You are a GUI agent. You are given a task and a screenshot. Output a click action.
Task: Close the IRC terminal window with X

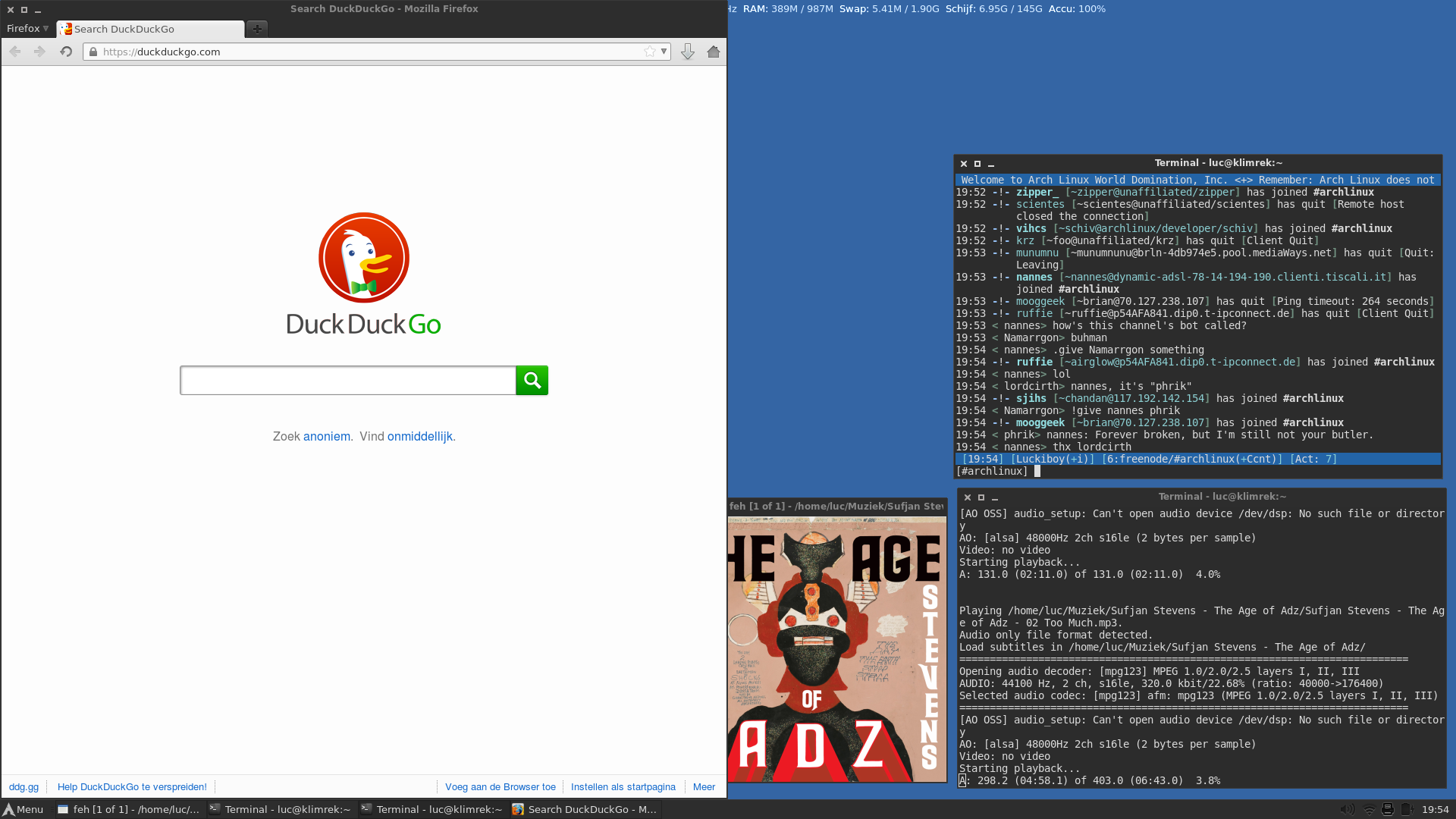(x=964, y=163)
